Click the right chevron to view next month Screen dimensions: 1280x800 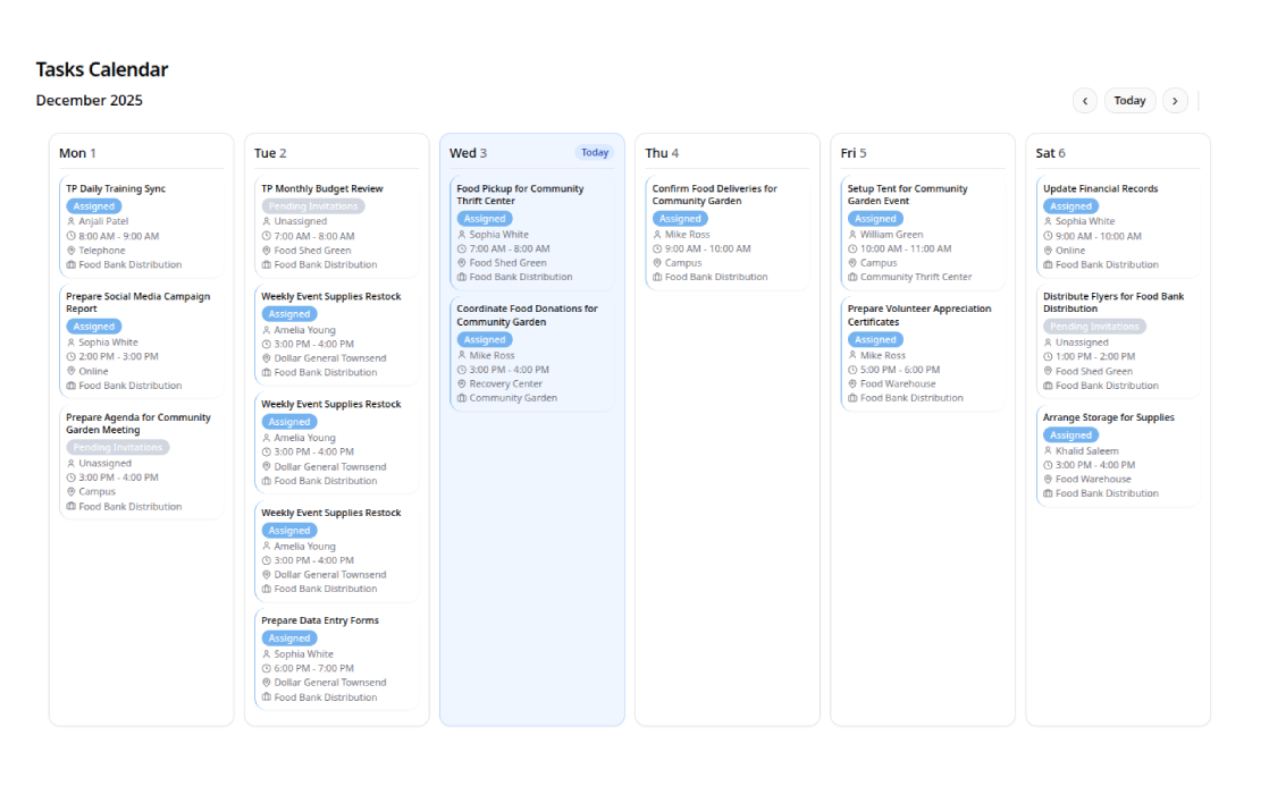pos(1175,100)
